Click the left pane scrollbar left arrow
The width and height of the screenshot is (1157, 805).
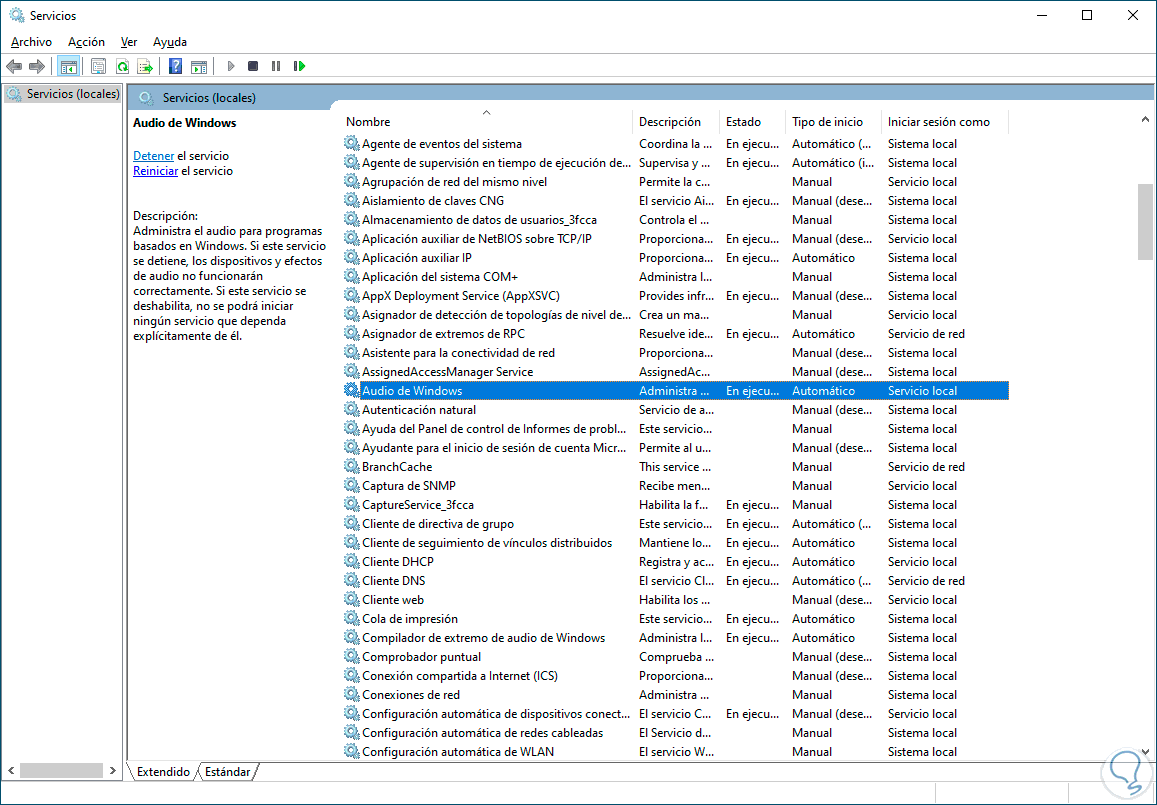tap(10, 770)
